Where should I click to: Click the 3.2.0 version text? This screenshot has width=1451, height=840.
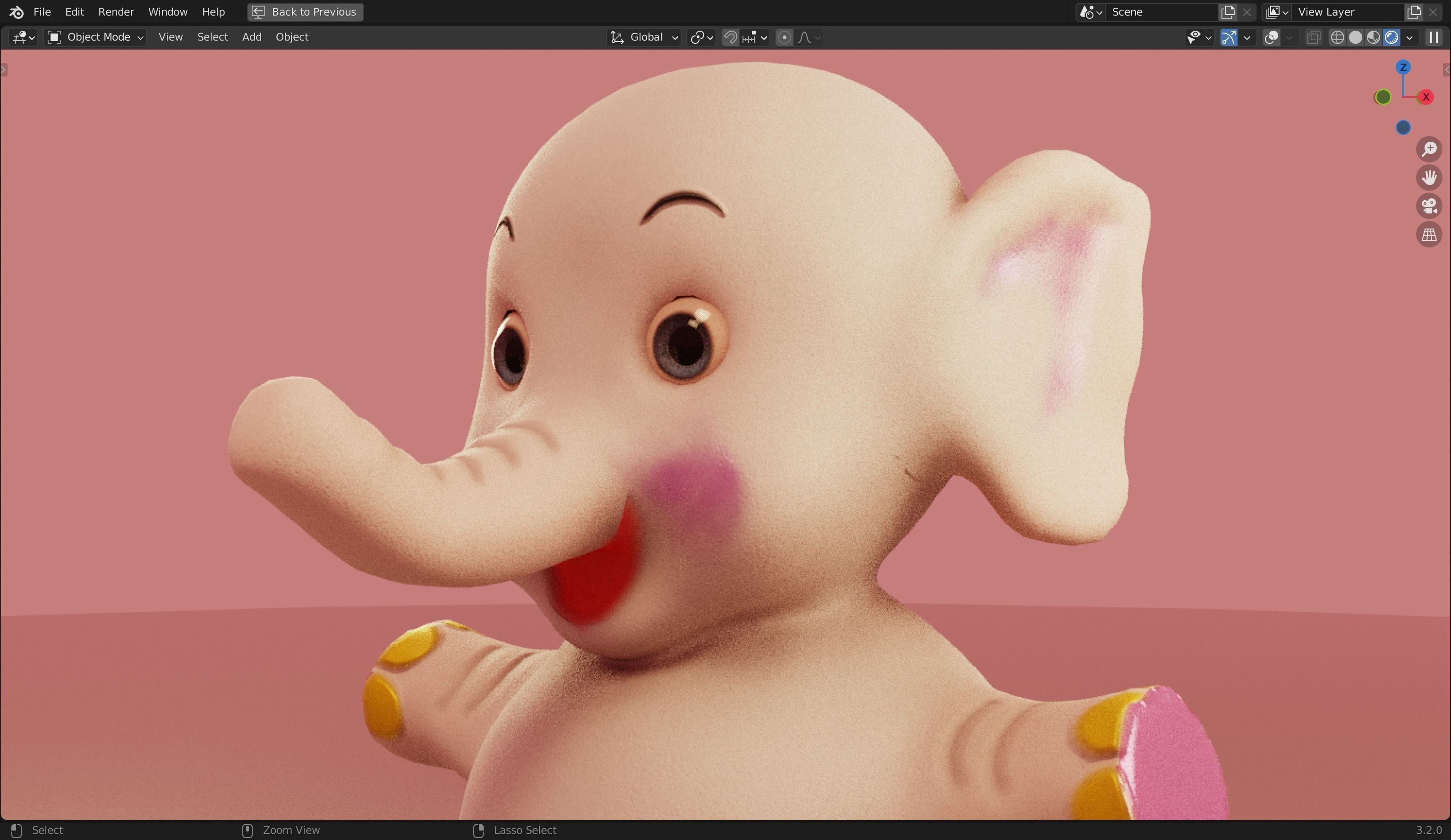coord(1428,830)
